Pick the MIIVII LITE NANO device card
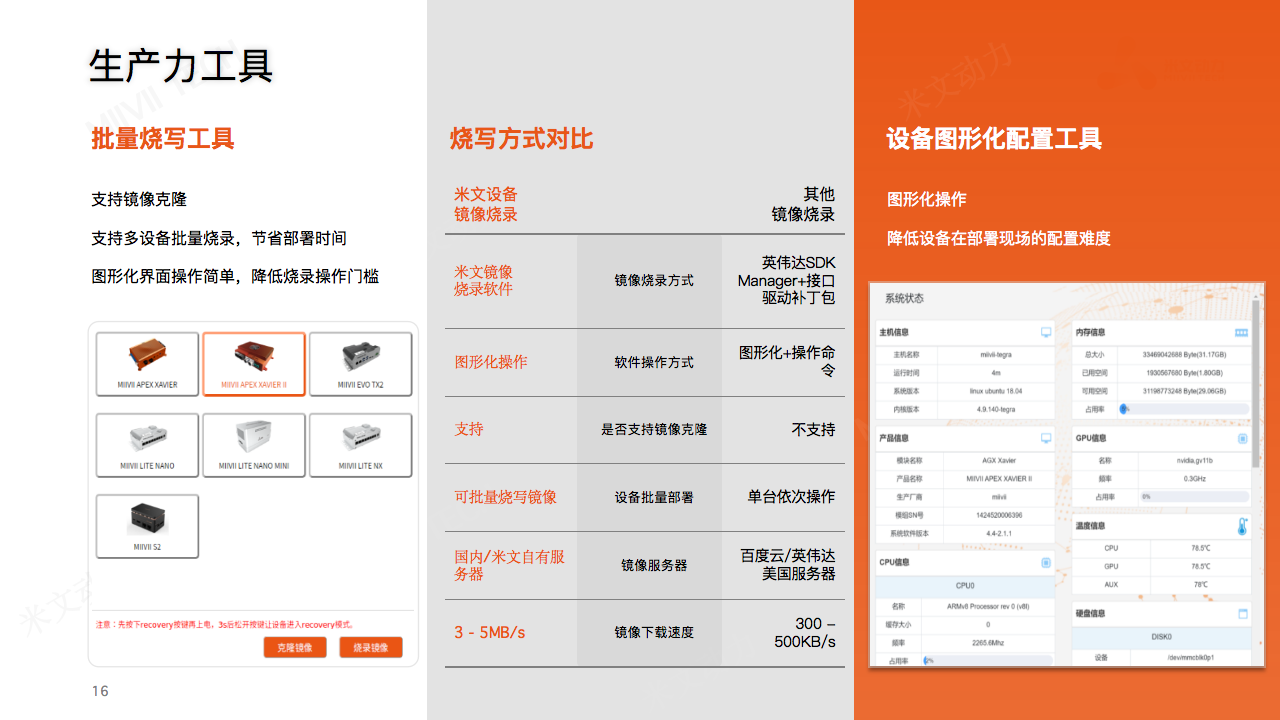1280x720 pixels. (x=147, y=446)
